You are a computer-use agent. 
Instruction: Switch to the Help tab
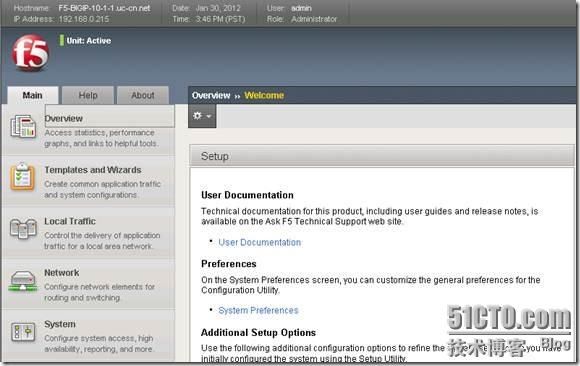(x=88, y=95)
